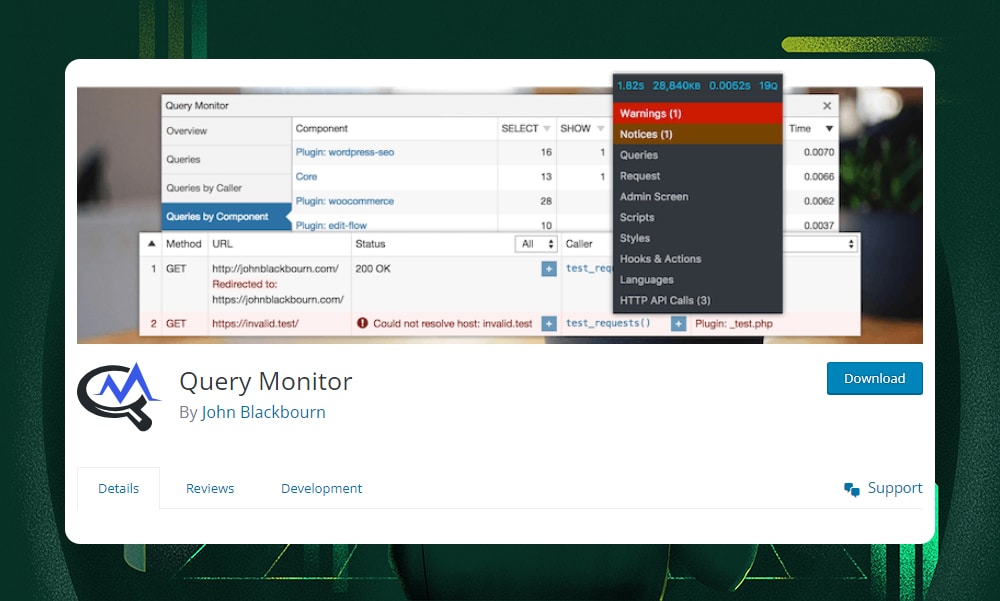Screen dimensions: 1000x601
Task: Expand the plus toggle on the 200 OK row
Action: click(548, 268)
